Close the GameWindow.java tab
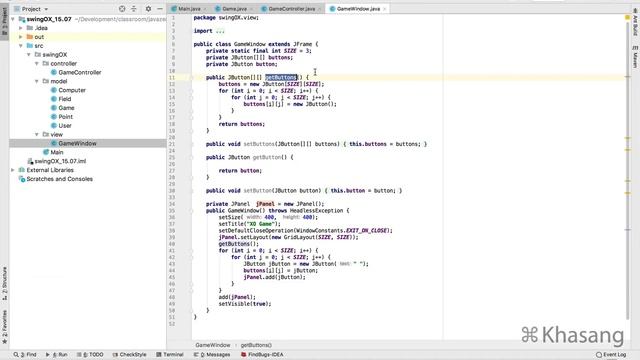This screenshot has width=640, height=360. (x=384, y=9)
